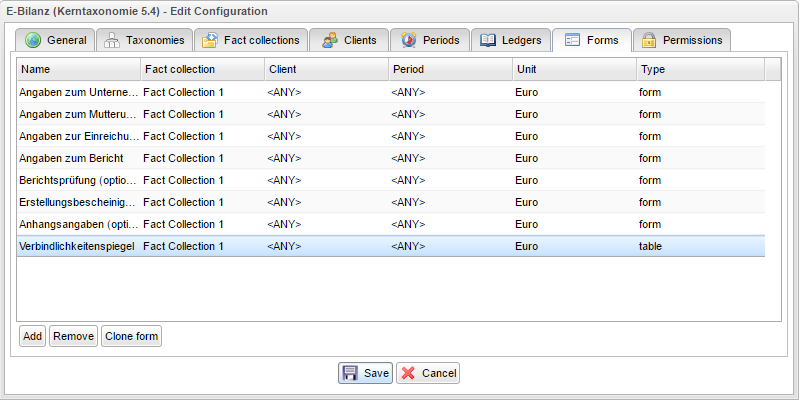Click the hierarchy icon on Taxonomies tab
The height and width of the screenshot is (402, 800).
[x=112, y=40]
